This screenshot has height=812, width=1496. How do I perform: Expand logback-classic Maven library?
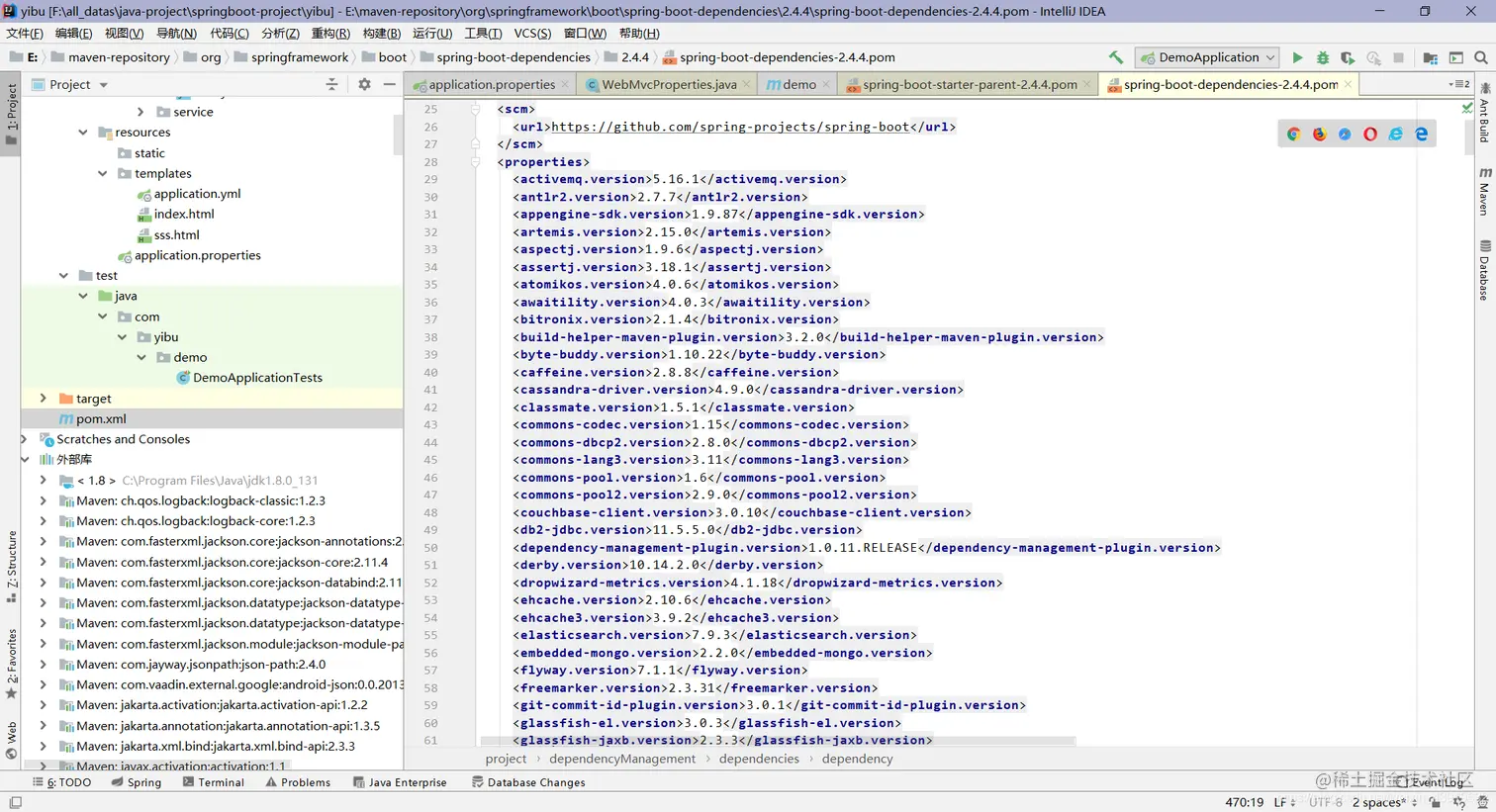pos(43,500)
